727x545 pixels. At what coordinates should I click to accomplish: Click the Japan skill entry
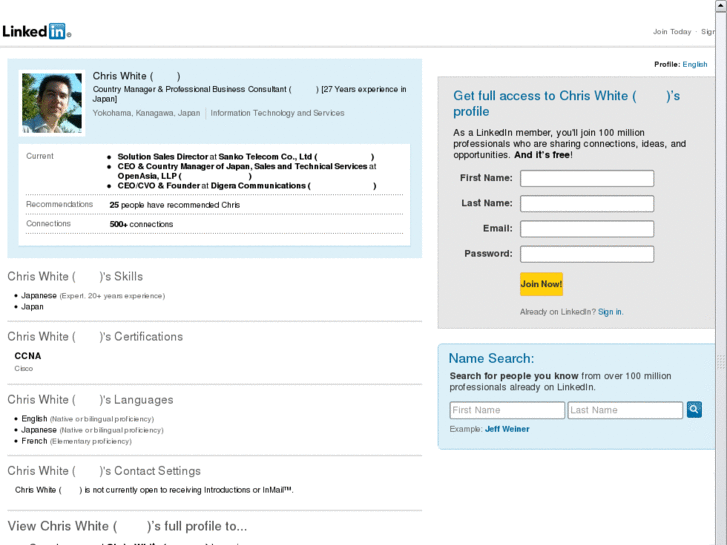click(x=32, y=307)
